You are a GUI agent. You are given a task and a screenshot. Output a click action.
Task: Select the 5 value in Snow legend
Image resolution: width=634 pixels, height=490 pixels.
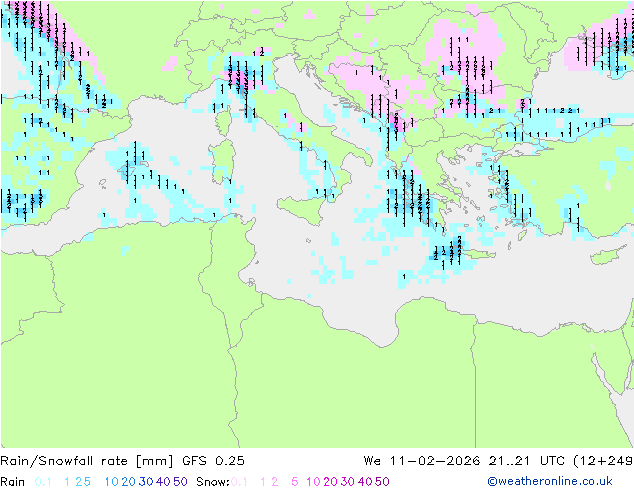(x=294, y=482)
